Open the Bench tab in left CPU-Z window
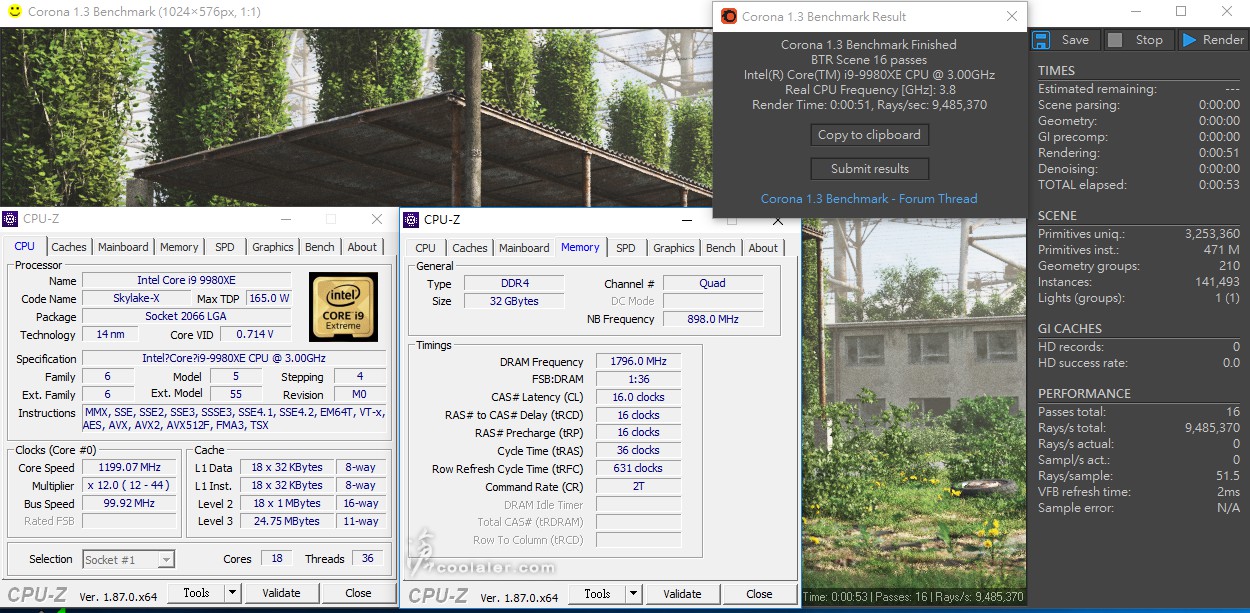The height and width of the screenshot is (613, 1250). pos(320,247)
